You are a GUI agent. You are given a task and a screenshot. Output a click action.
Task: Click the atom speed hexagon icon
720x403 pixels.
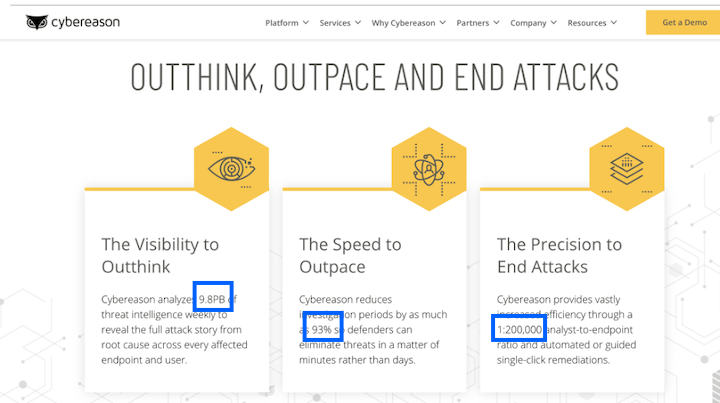pyautogui.click(x=429, y=169)
